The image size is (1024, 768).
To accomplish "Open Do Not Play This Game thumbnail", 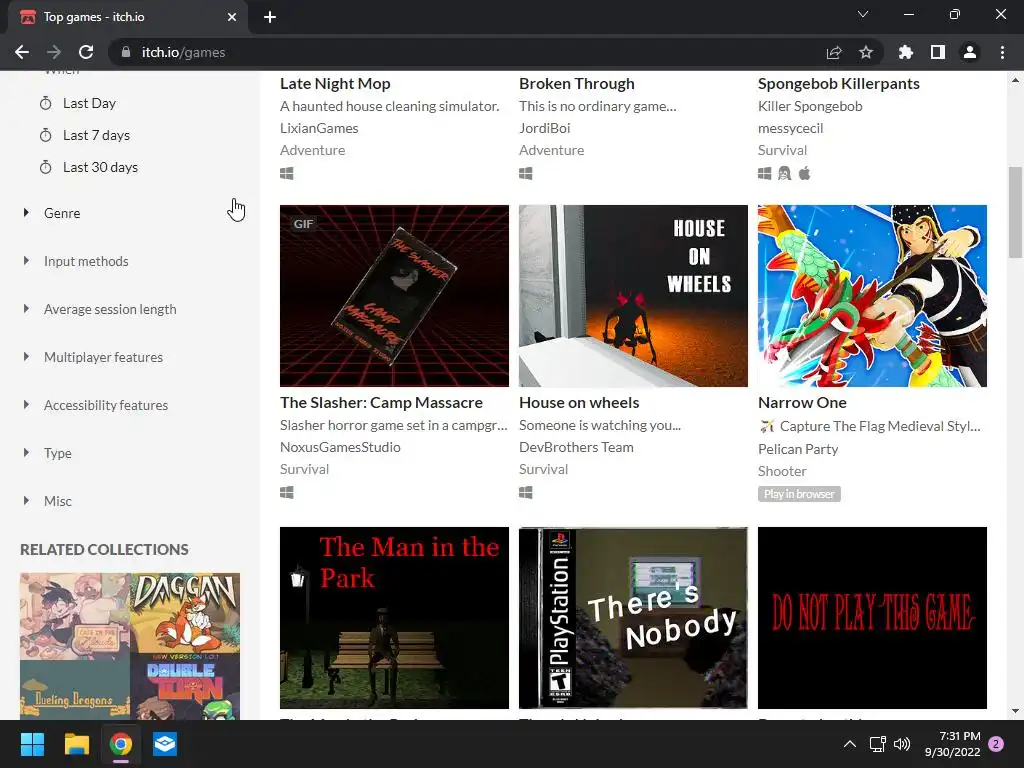I will click(x=872, y=618).
